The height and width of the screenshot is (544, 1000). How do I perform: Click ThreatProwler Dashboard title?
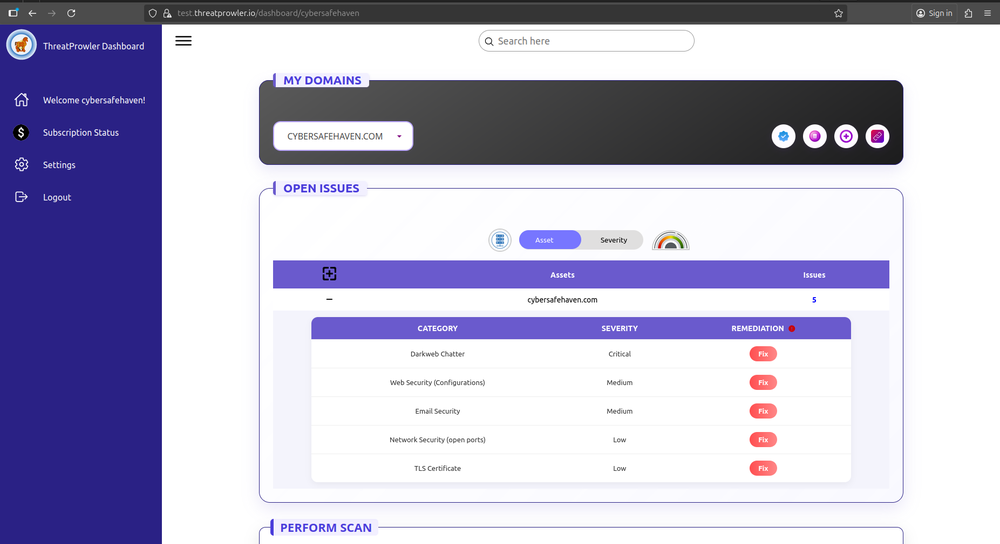pyautogui.click(x=93, y=46)
